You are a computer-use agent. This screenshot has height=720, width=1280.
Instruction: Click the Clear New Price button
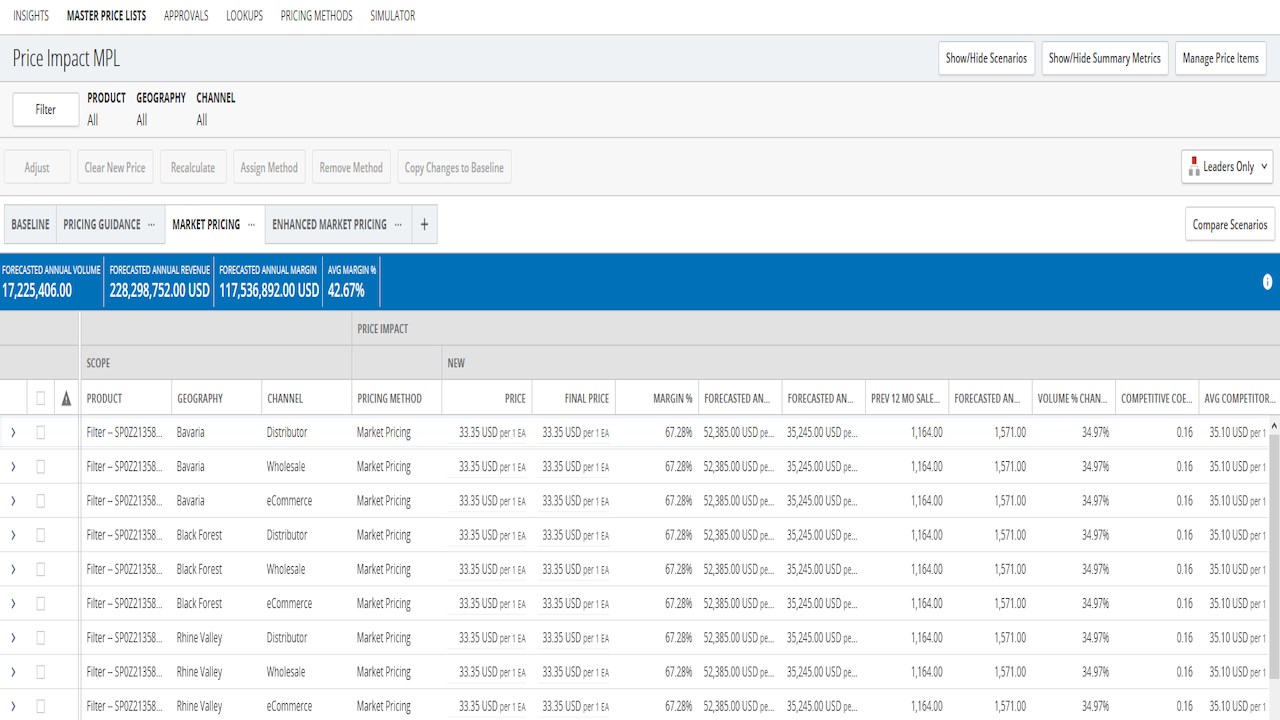(115, 168)
